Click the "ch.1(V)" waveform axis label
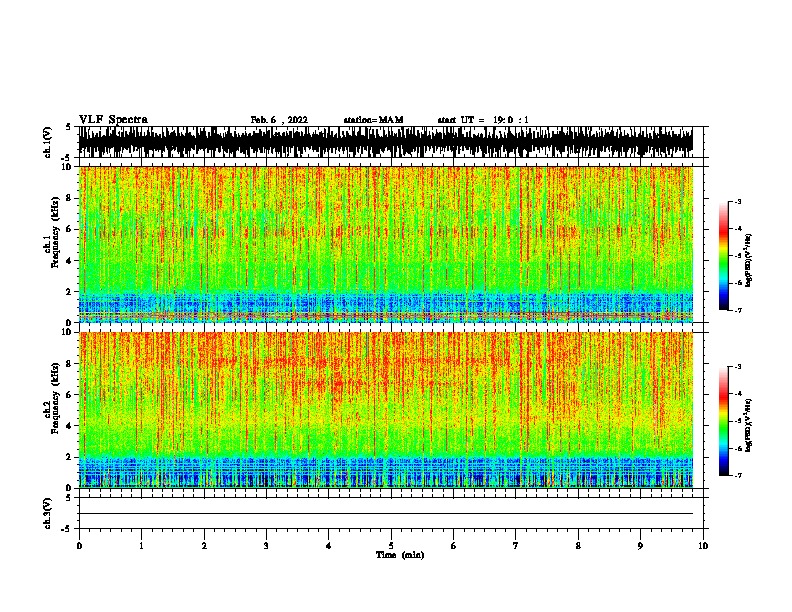 pyautogui.click(x=48, y=142)
